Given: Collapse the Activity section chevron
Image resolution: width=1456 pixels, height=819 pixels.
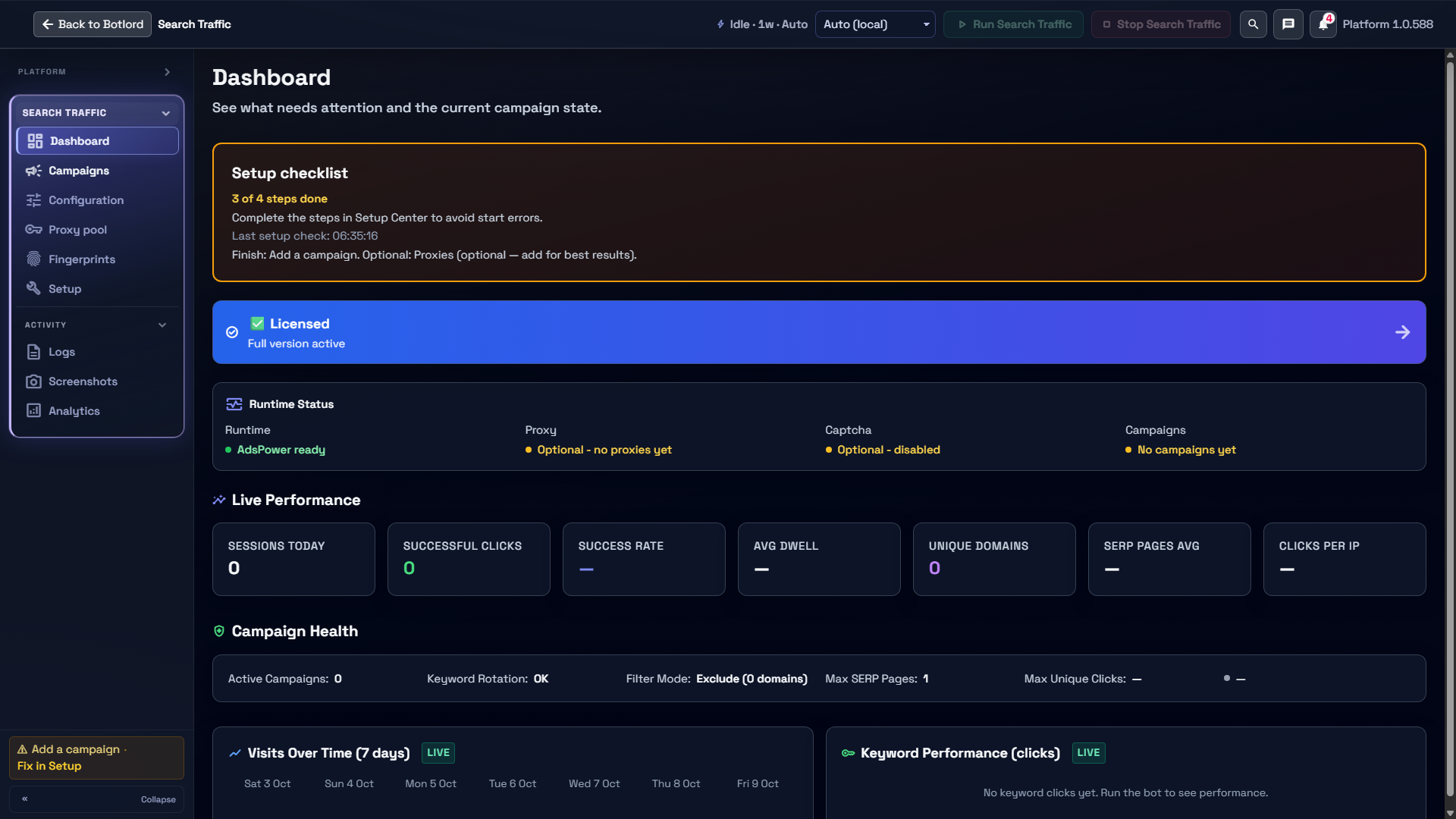Looking at the screenshot, I should pos(162,325).
